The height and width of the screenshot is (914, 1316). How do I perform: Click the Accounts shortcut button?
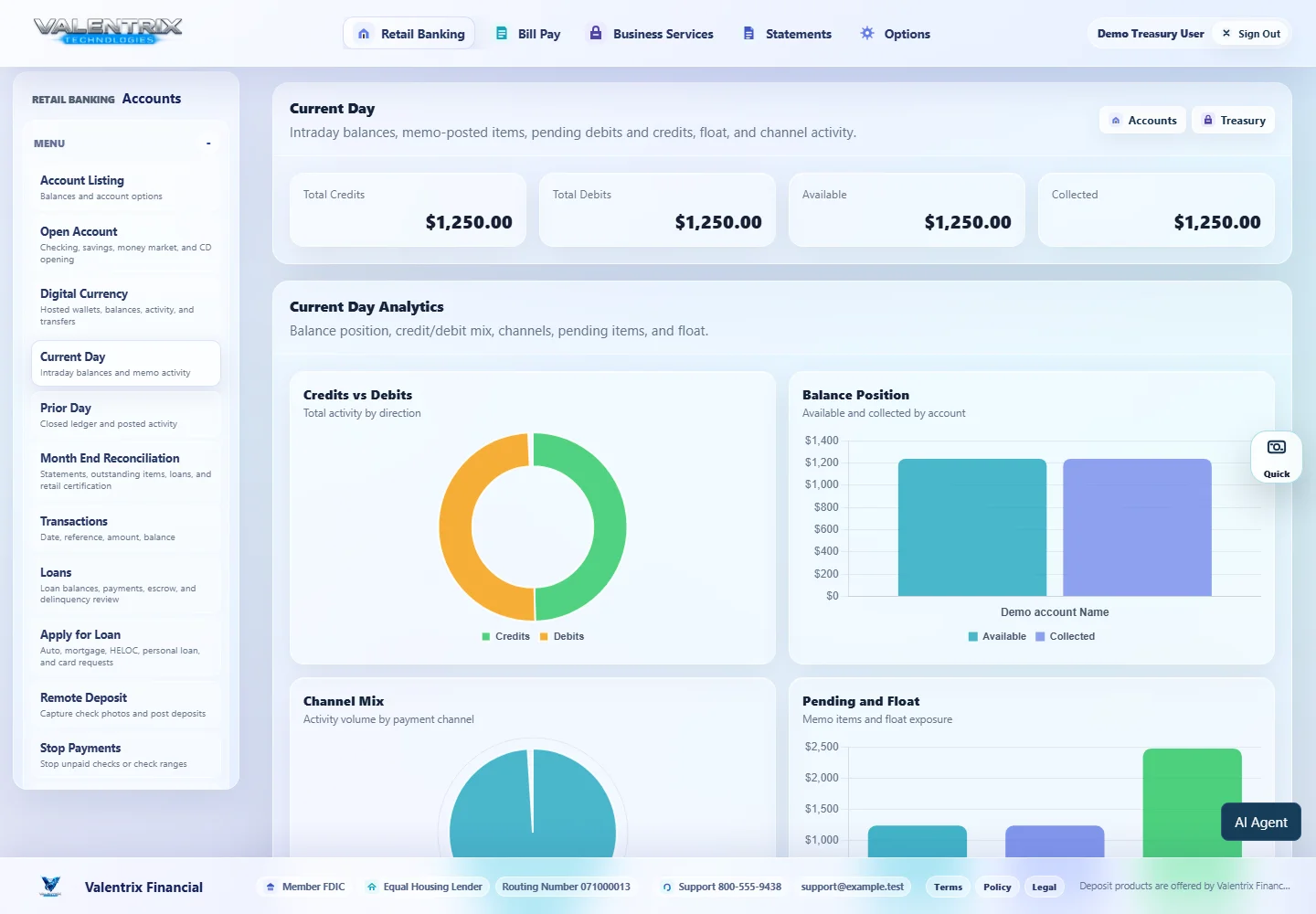[1142, 121]
